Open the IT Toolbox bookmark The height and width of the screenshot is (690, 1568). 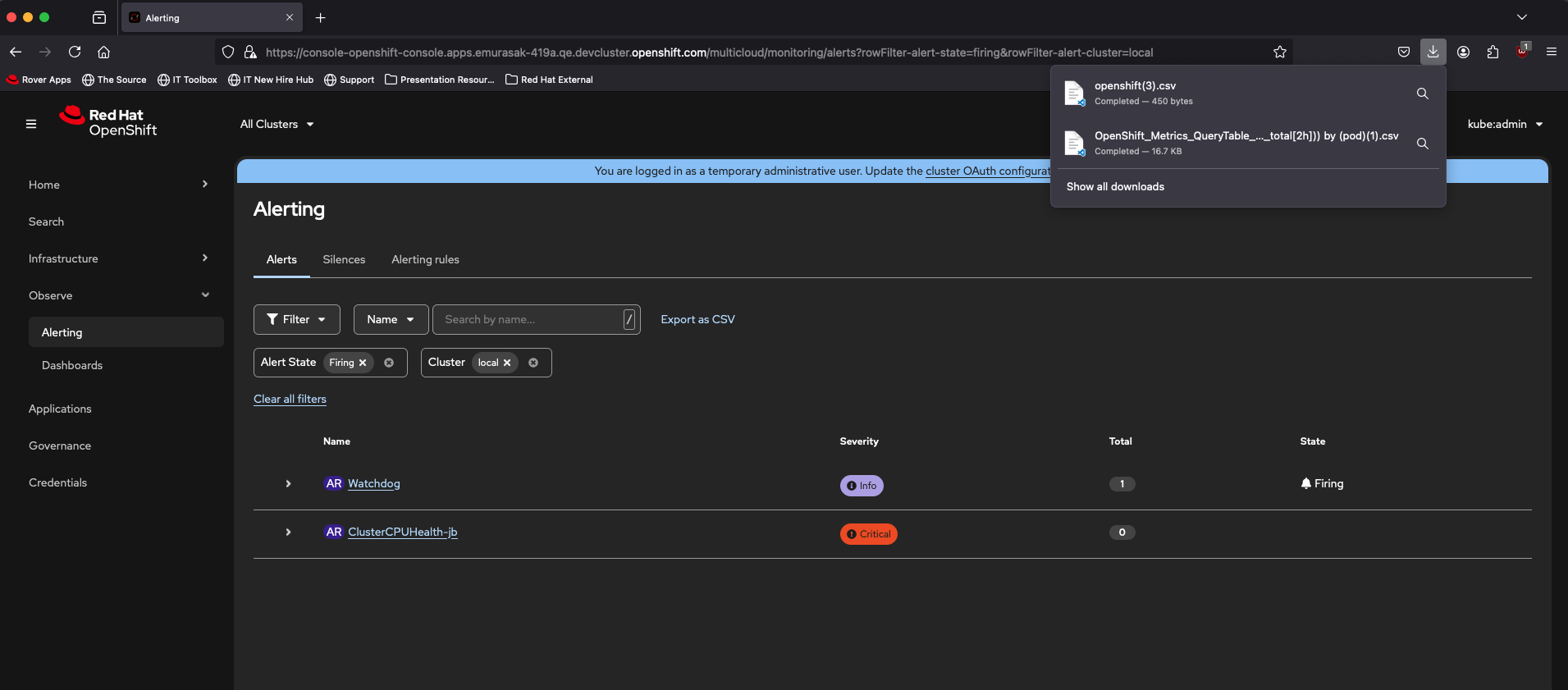187,80
